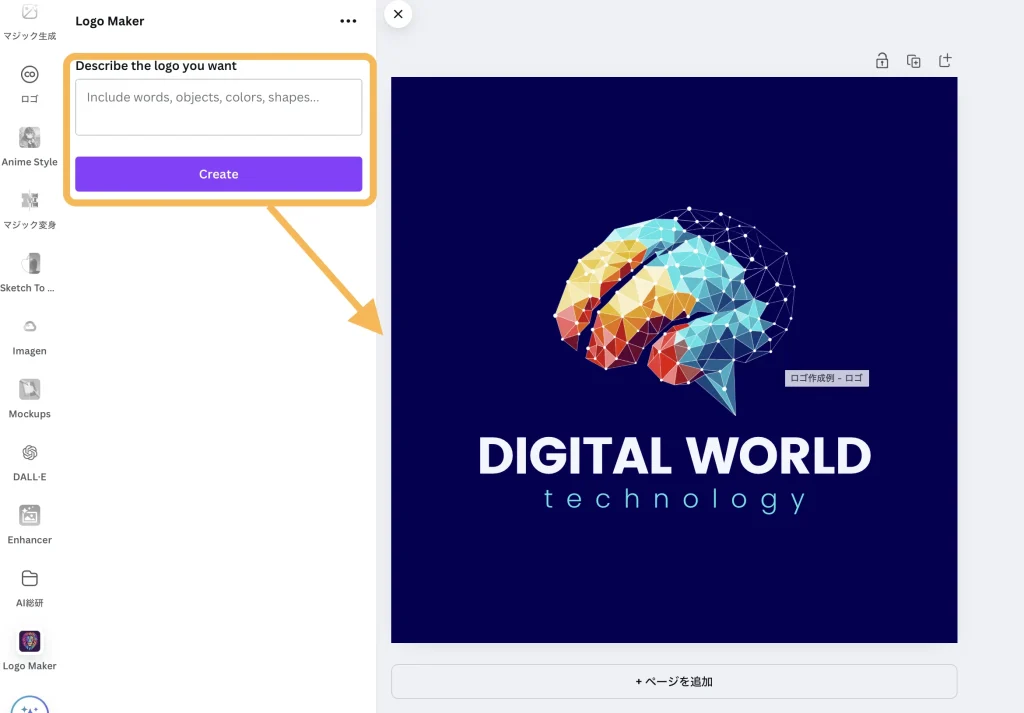Close the Logo Maker panel

[398, 14]
